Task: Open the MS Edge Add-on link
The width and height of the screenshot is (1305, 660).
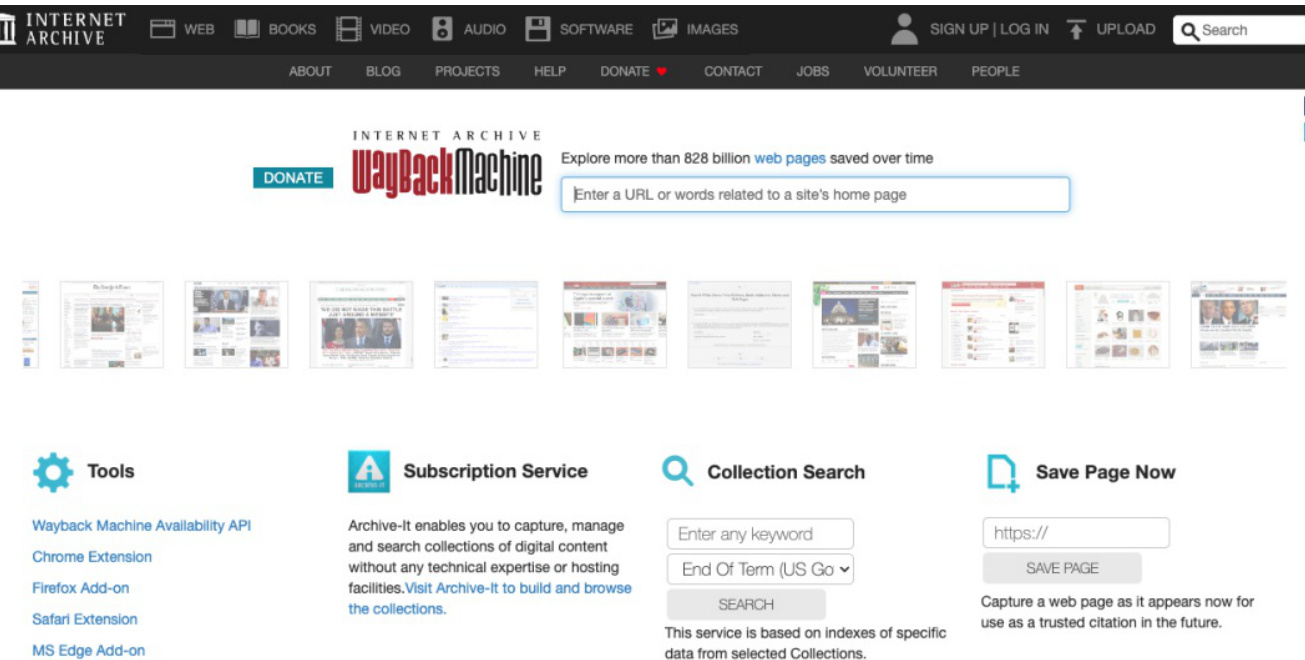Action: (88, 650)
